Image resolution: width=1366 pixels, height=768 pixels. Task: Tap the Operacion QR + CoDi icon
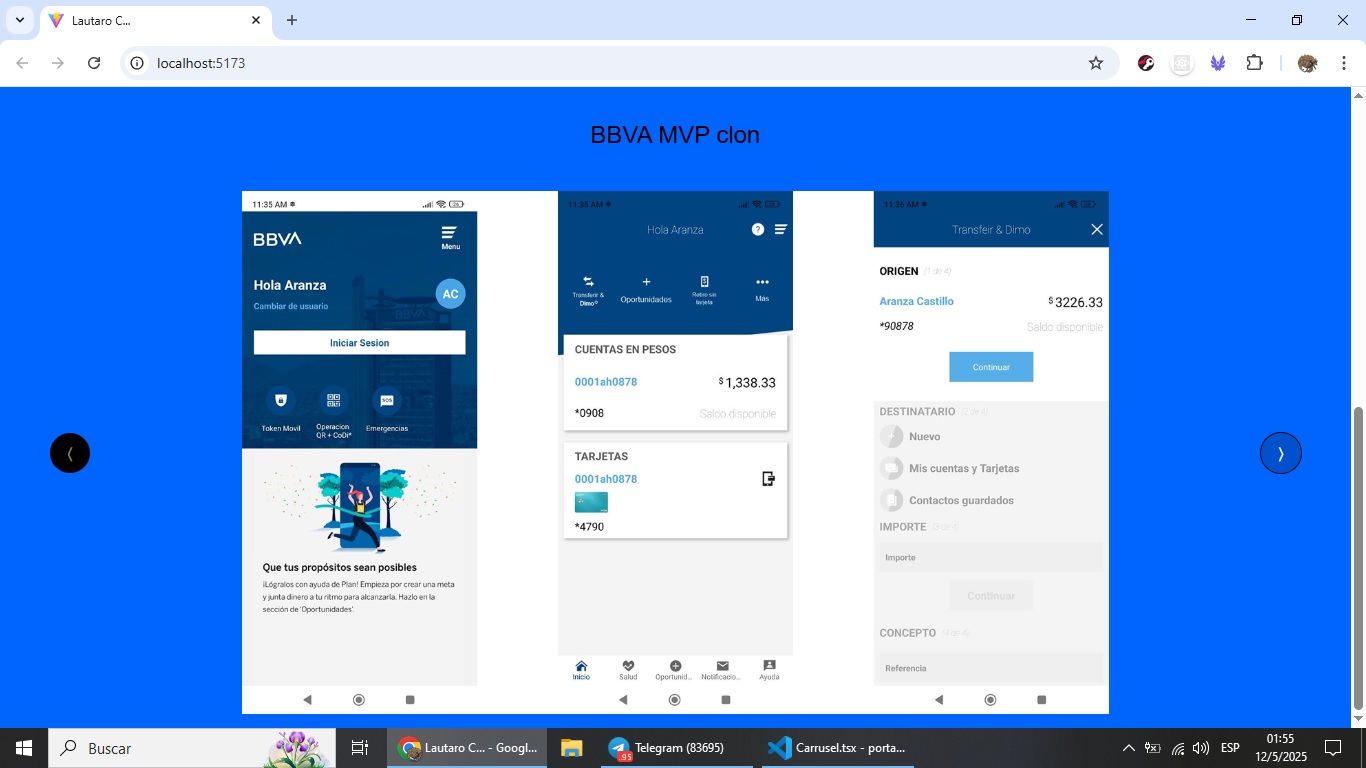tap(333, 400)
